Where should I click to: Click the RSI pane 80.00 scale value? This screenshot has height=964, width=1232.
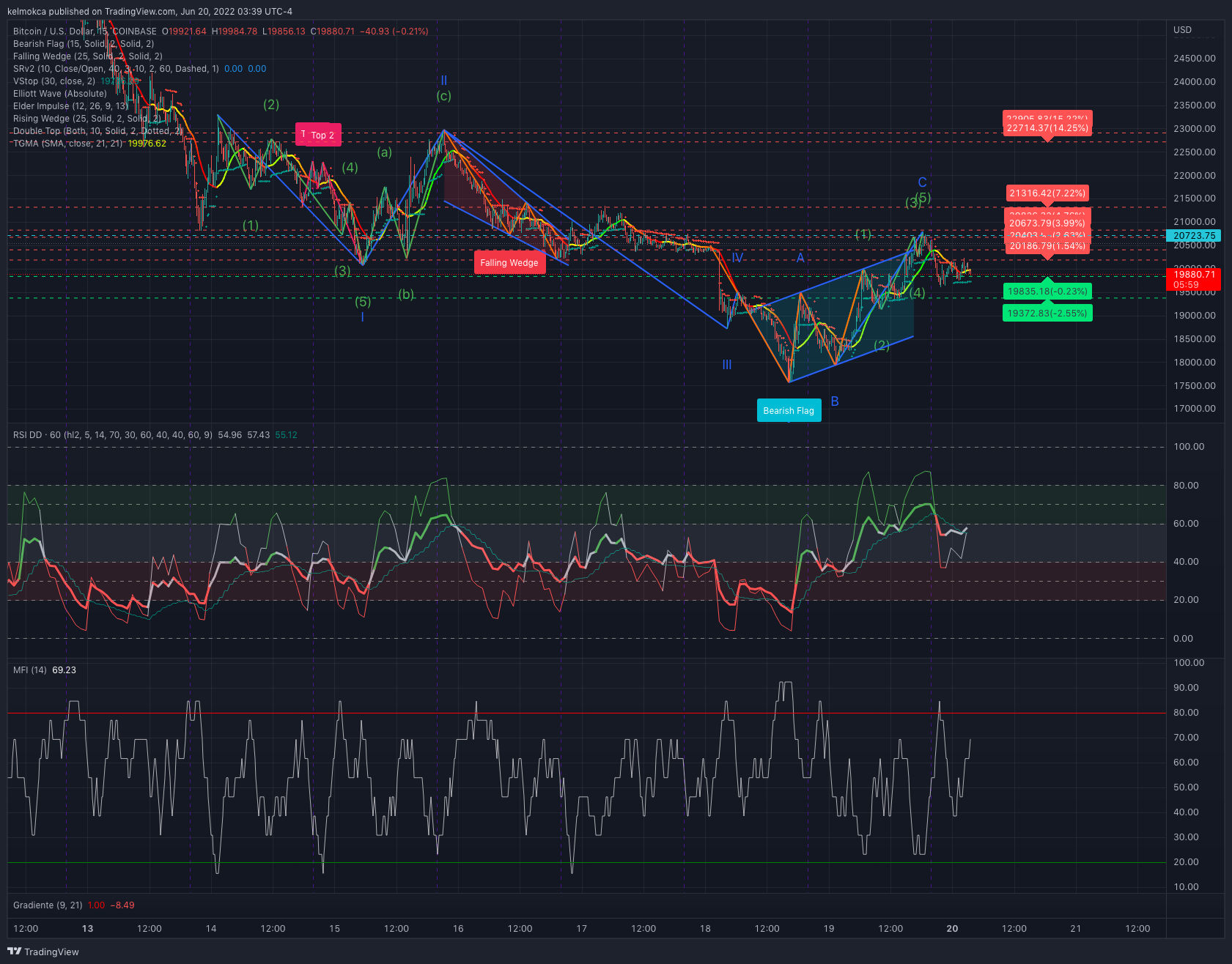pos(1187,486)
